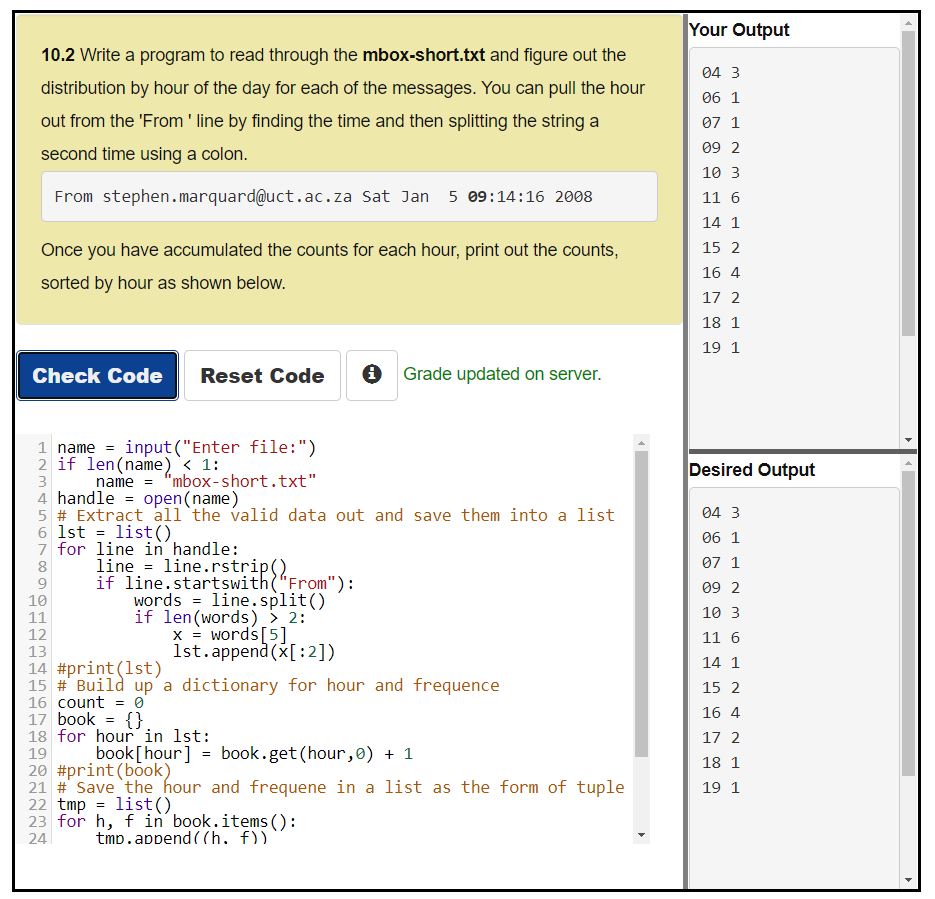The image size is (935, 899).
Task: Click code line 'for line in handle:'
Action: (148, 549)
